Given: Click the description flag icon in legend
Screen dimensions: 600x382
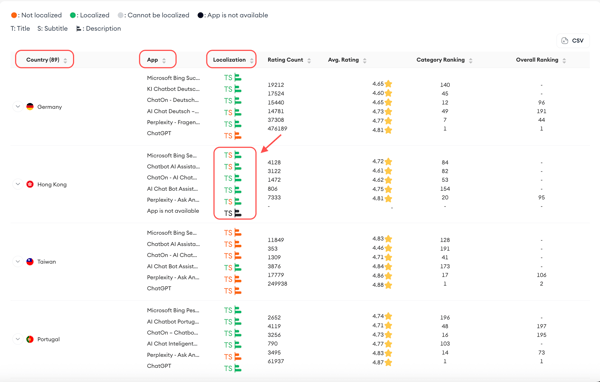Looking at the screenshot, I should point(79,29).
